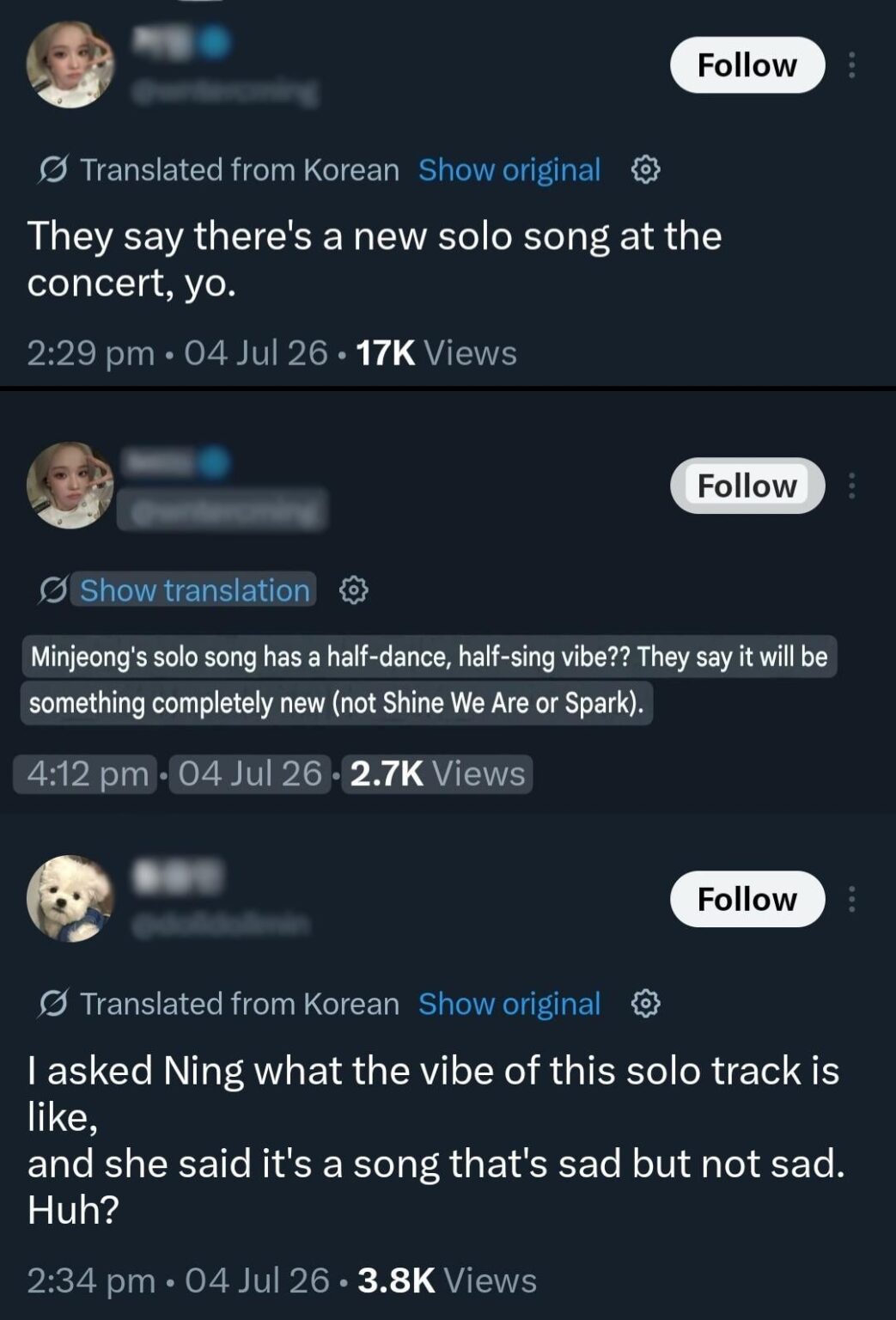Open translation settings gear on third post

(x=646, y=1004)
